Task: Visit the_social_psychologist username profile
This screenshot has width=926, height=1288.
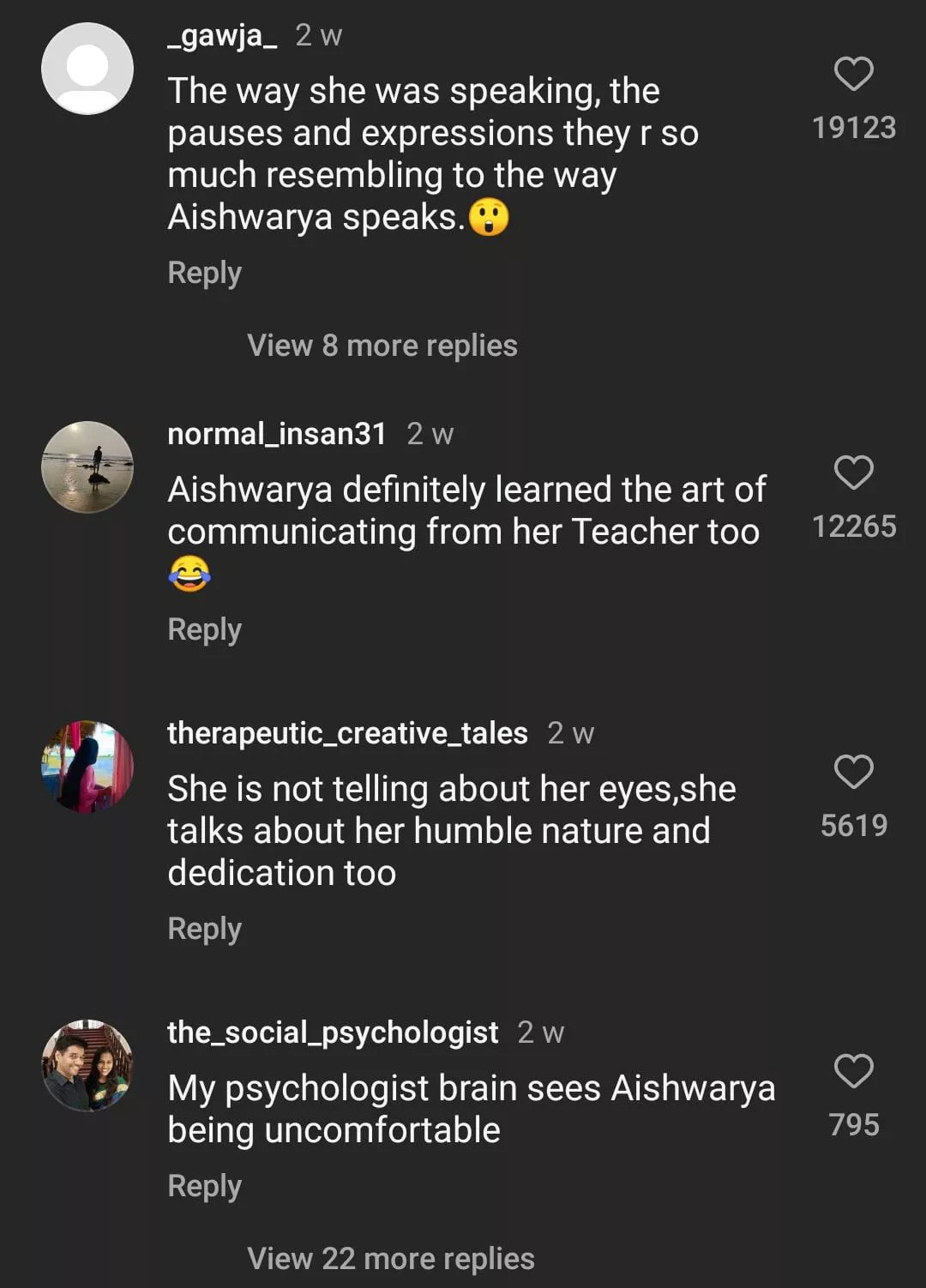Action: point(332,1032)
